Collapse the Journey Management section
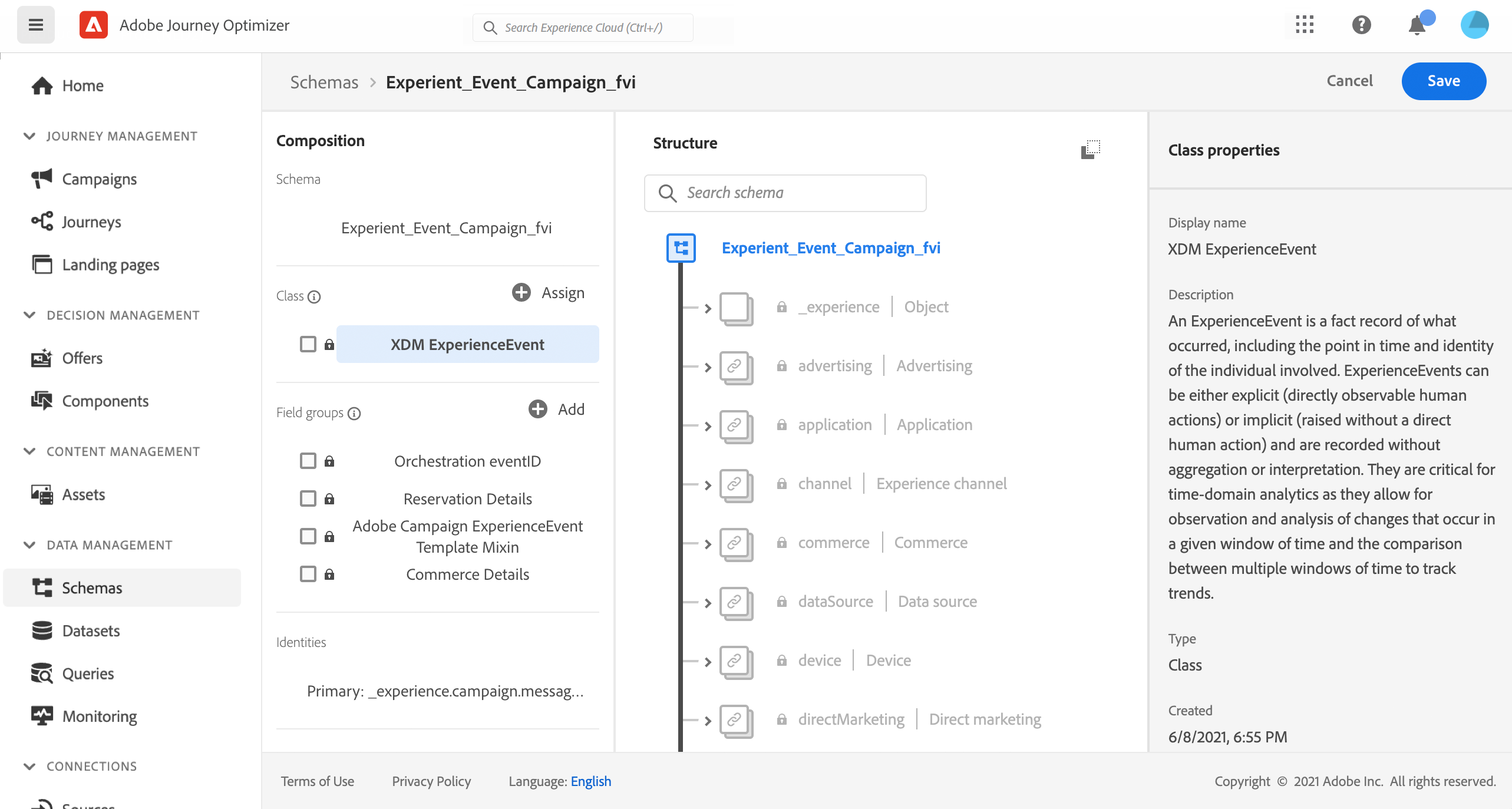This screenshot has width=1512, height=809. coord(29,136)
